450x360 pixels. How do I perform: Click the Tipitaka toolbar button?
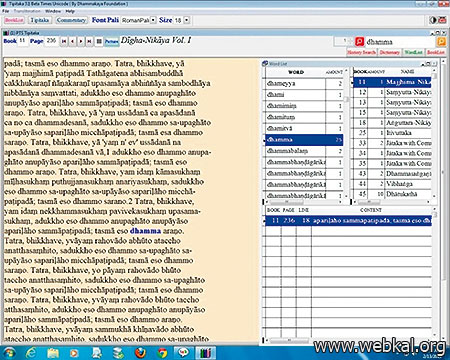click(40, 20)
